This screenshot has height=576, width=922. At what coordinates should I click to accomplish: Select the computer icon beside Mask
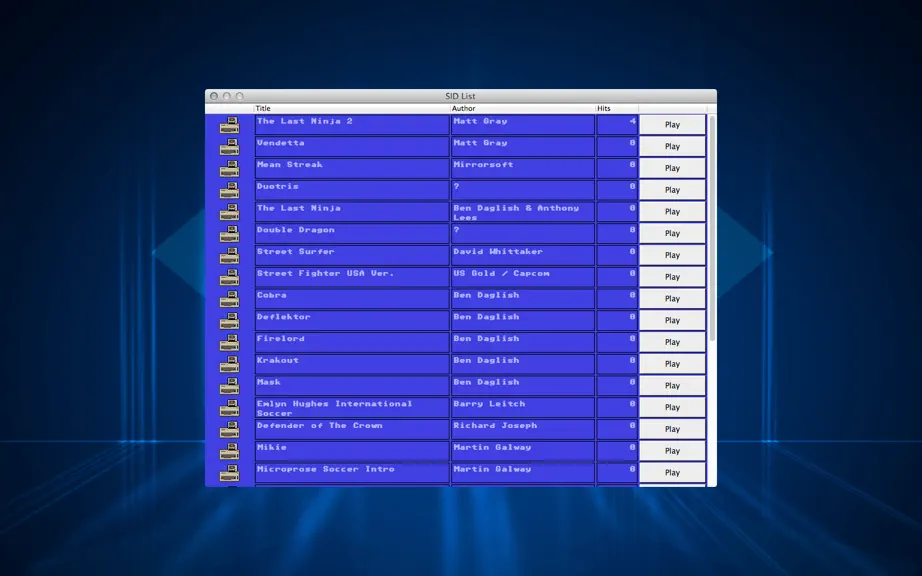(229, 386)
